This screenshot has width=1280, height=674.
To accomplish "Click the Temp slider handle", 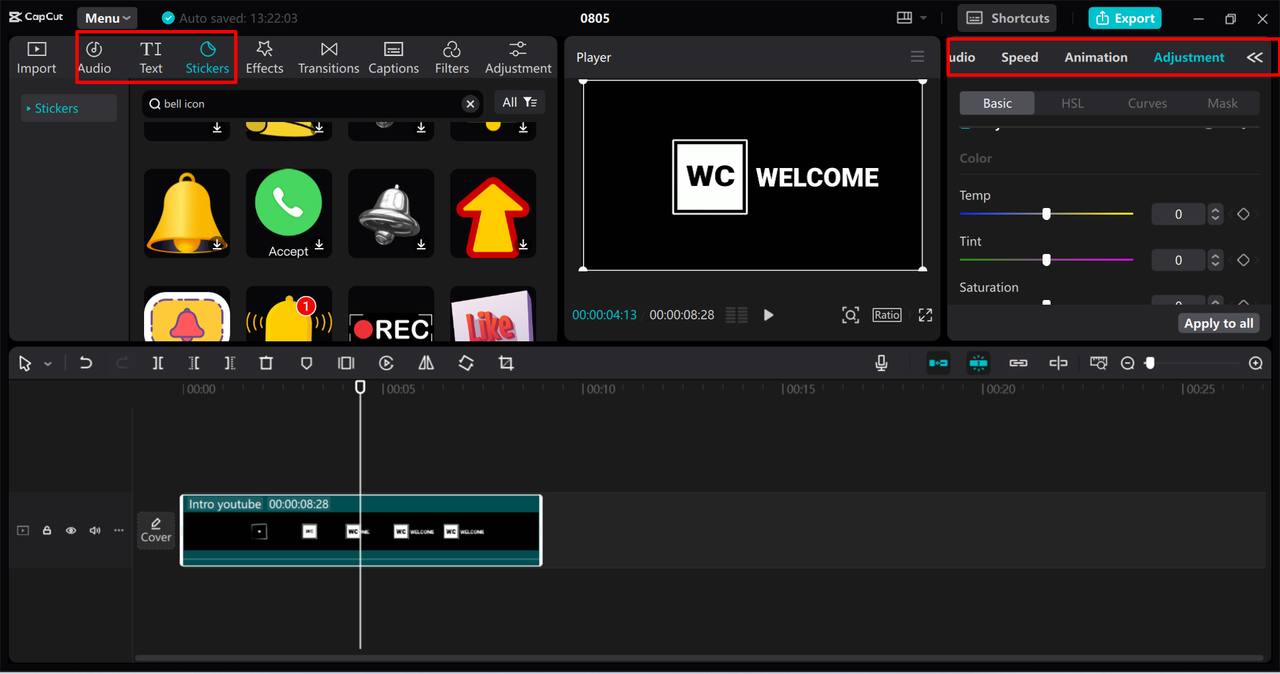I will pyautogui.click(x=1046, y=214).
